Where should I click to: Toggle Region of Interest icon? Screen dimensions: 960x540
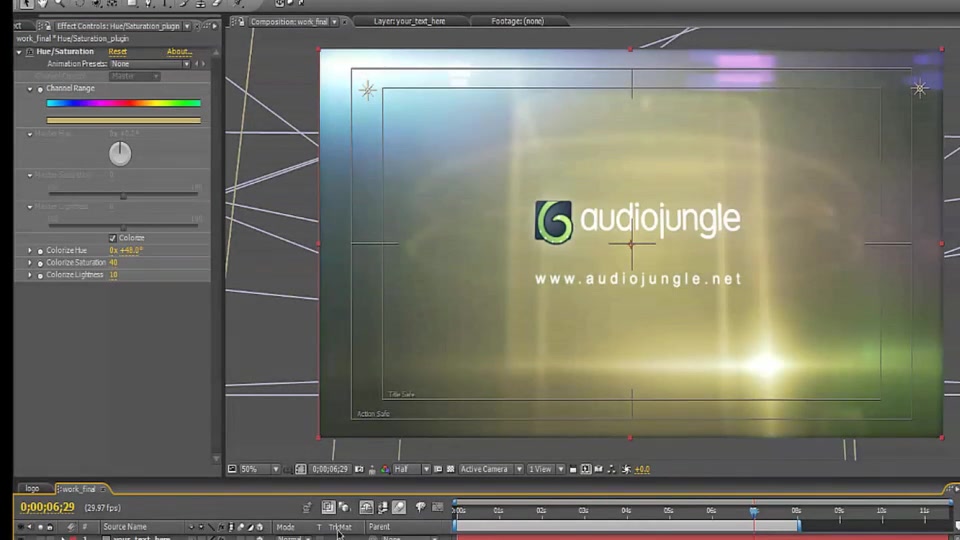[438, 469]
